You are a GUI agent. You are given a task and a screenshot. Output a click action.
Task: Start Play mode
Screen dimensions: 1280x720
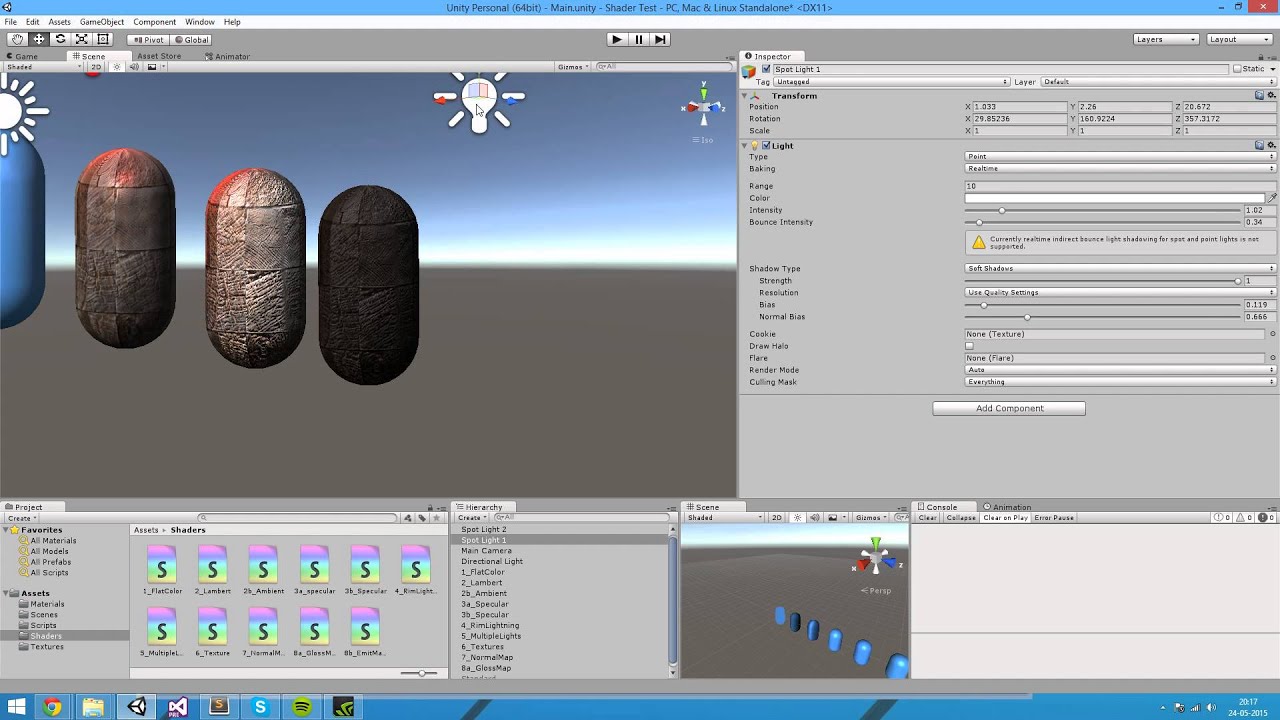point(617,39)
